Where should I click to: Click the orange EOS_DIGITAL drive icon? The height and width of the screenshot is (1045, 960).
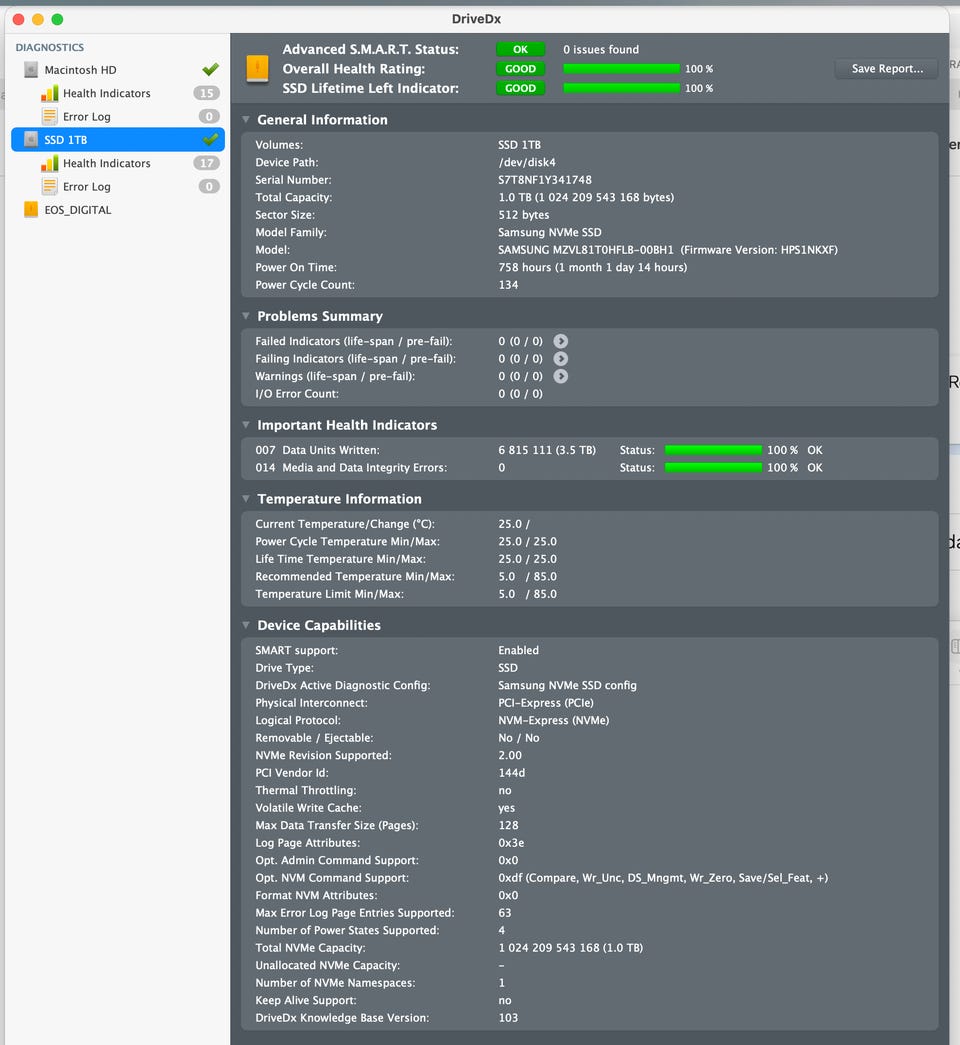tap(31, 210)
